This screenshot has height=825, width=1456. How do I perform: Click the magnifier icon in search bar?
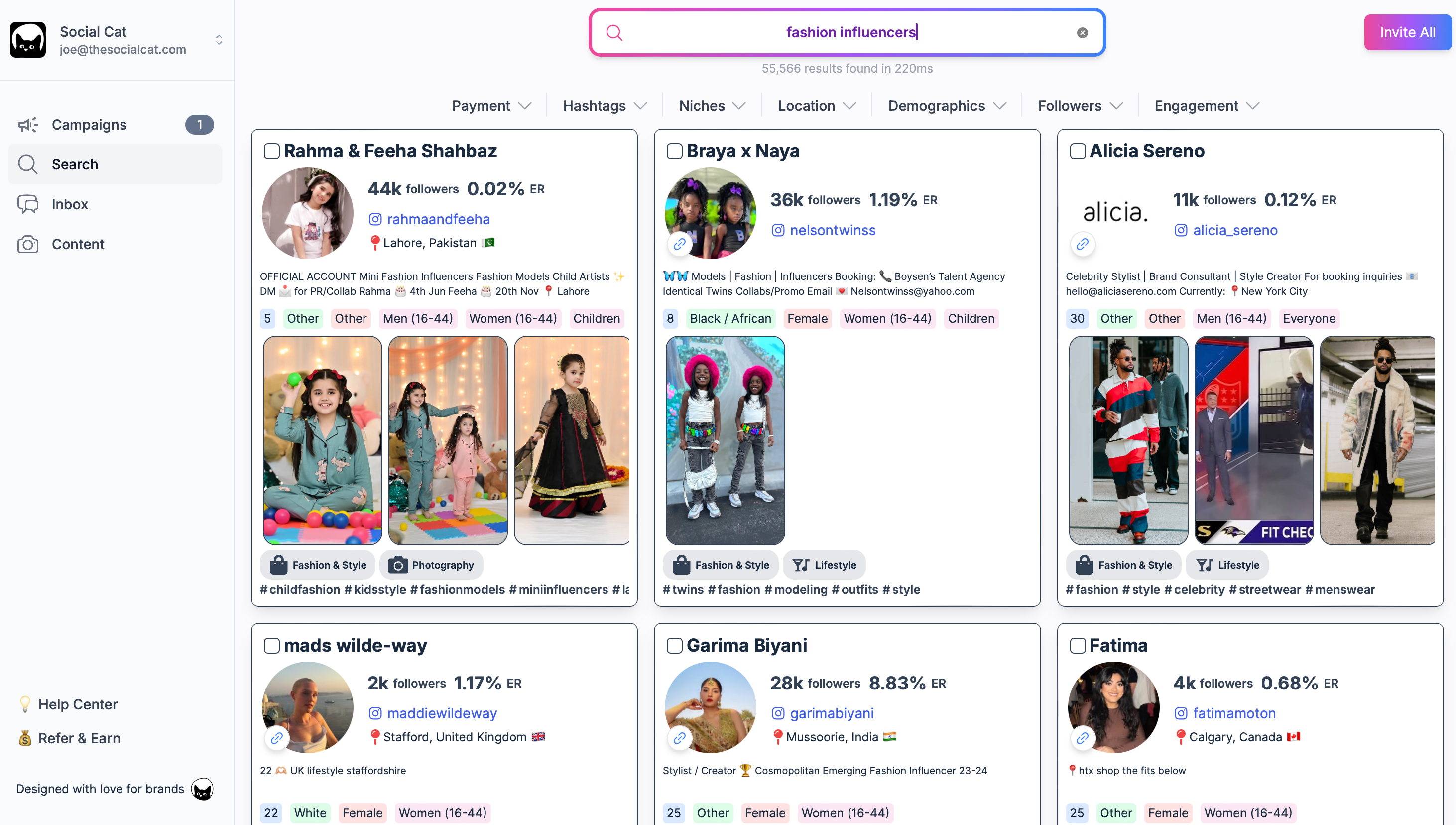click(x=614, y=33)
